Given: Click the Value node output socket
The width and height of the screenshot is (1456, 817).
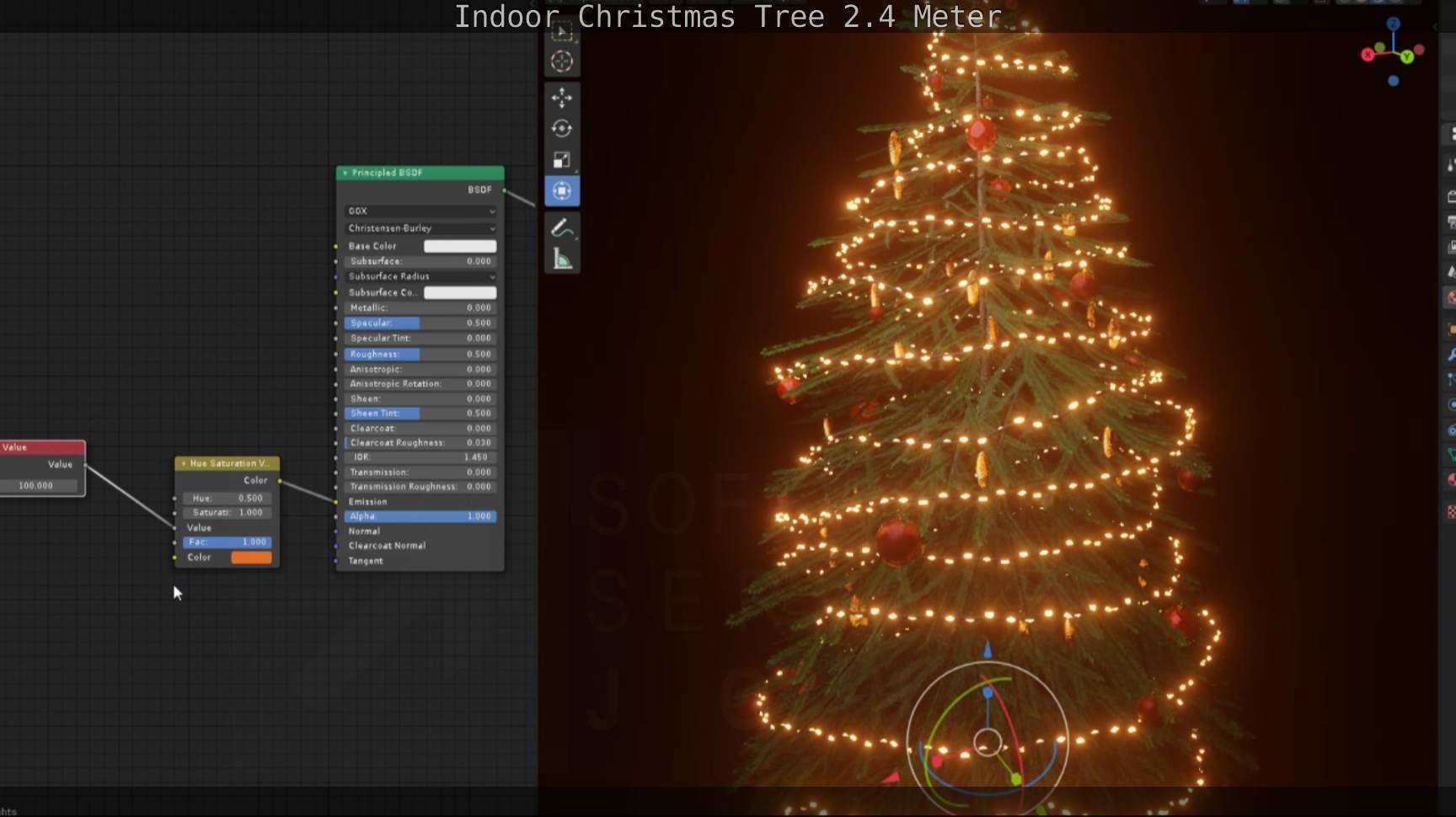Looking at the screenshot, I should point(85,465).
